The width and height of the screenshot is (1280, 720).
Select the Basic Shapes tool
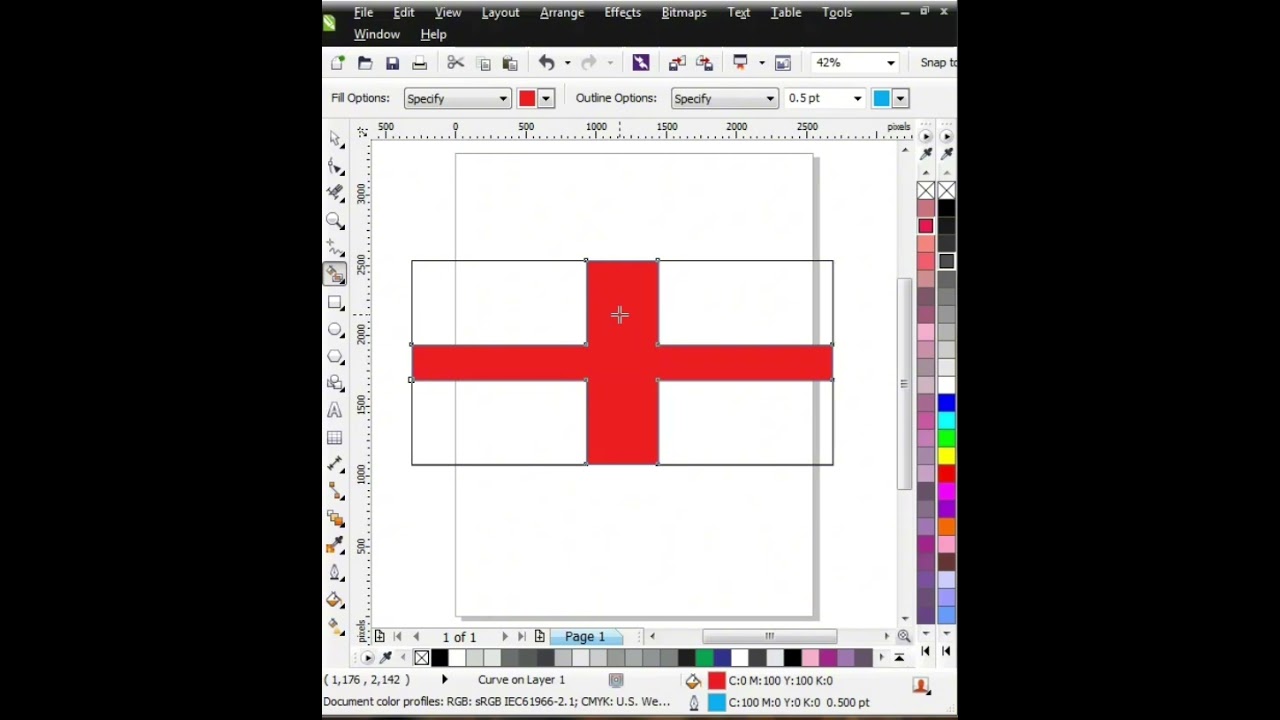click(335, 383)
